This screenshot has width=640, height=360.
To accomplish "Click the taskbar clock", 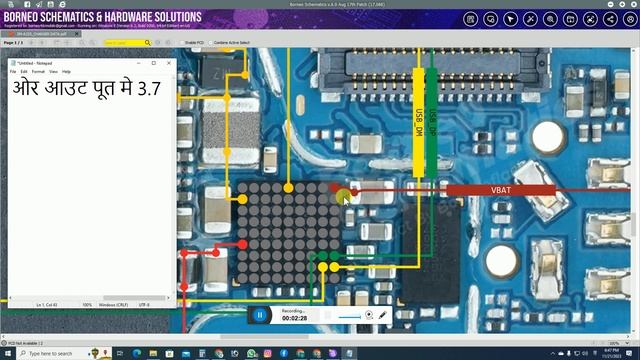I will 611,353.
